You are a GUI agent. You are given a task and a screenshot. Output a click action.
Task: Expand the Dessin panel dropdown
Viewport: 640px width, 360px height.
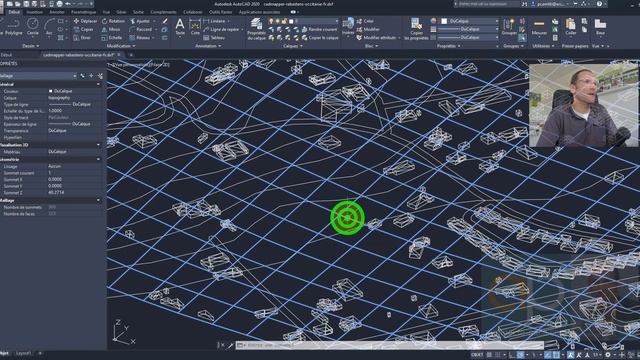[31, 46]
